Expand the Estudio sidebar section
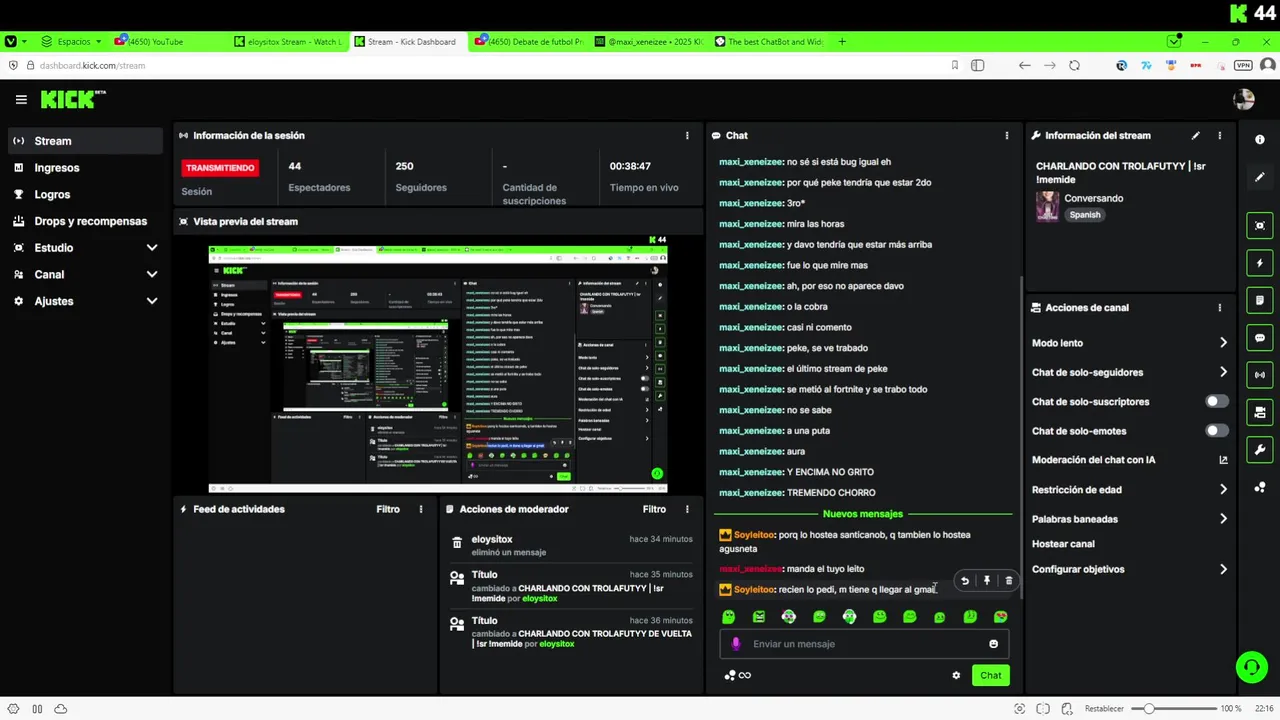The height and width of the screenshot is (720, 1280). [x=152, y=248]
